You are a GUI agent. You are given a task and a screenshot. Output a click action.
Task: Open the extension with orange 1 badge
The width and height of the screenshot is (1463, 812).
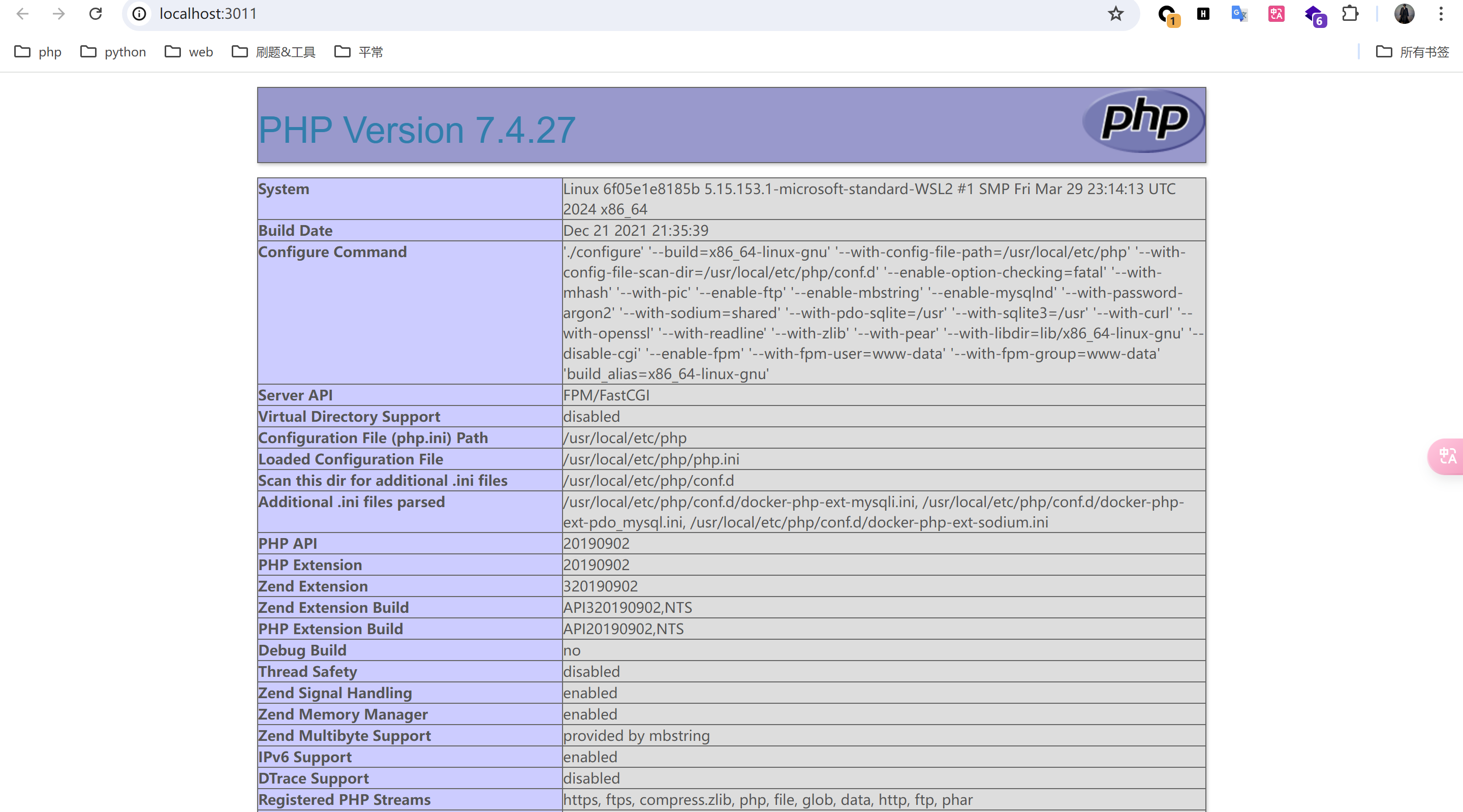pos(1168,15)
